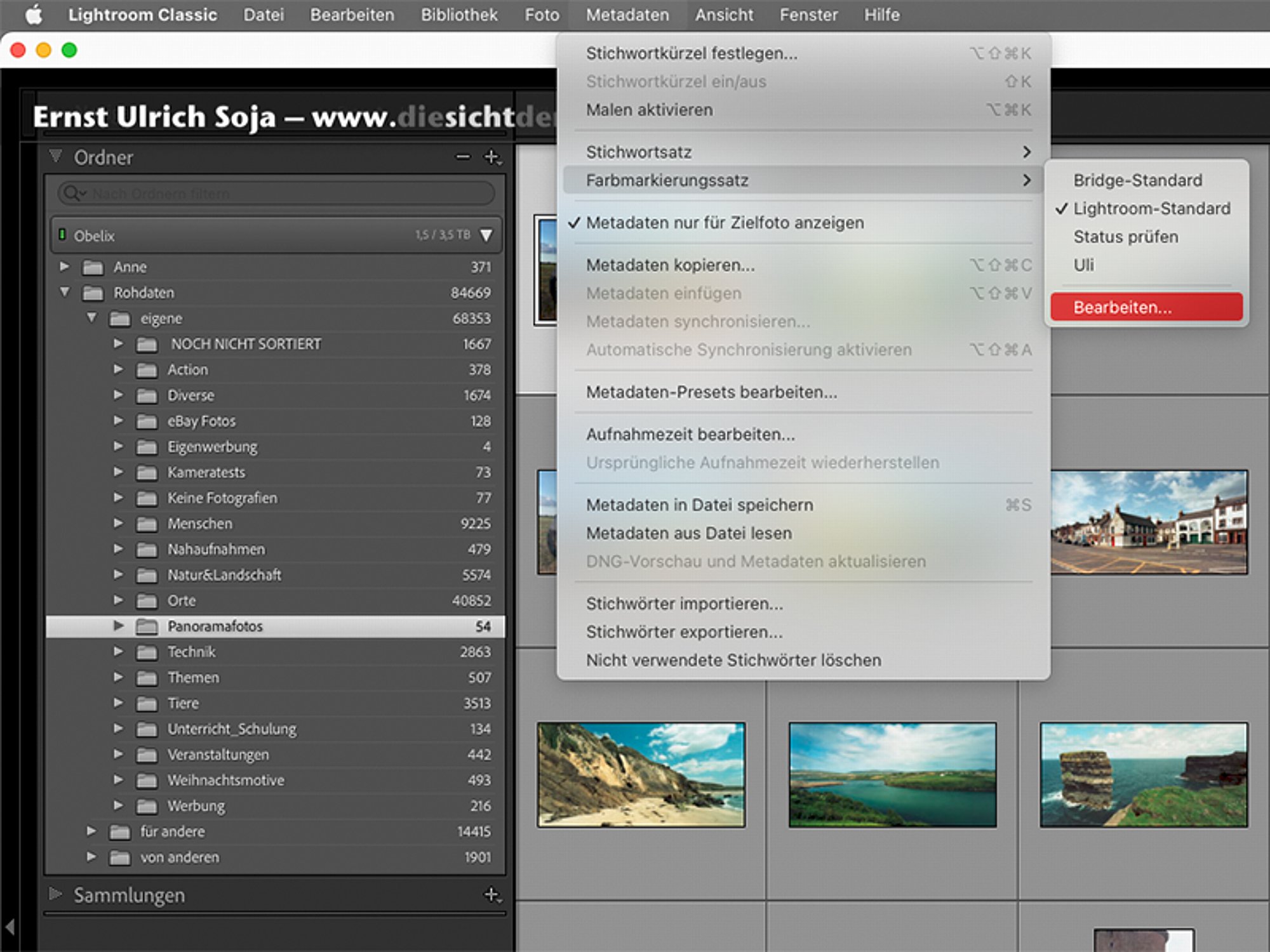Image resolution: width=1270 pixels, height=952 pixels.
Task: Choose Metadaten in Datei speichern
Action: [803, 505]
